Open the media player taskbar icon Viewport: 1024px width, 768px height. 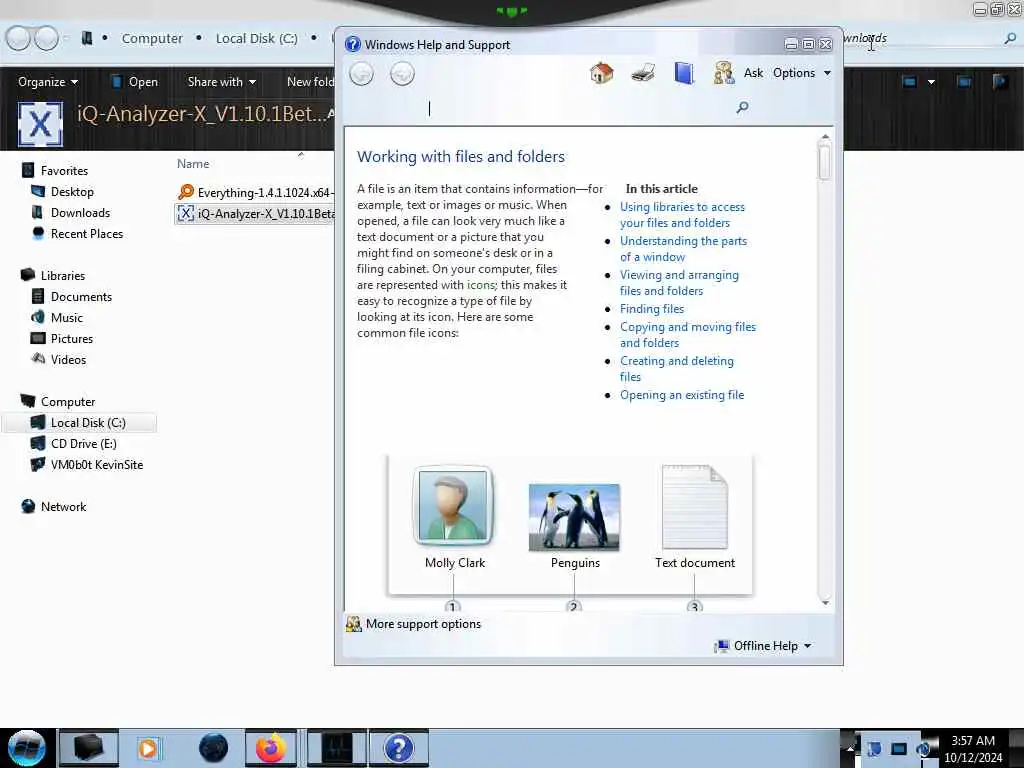click(x=148, y=748)
